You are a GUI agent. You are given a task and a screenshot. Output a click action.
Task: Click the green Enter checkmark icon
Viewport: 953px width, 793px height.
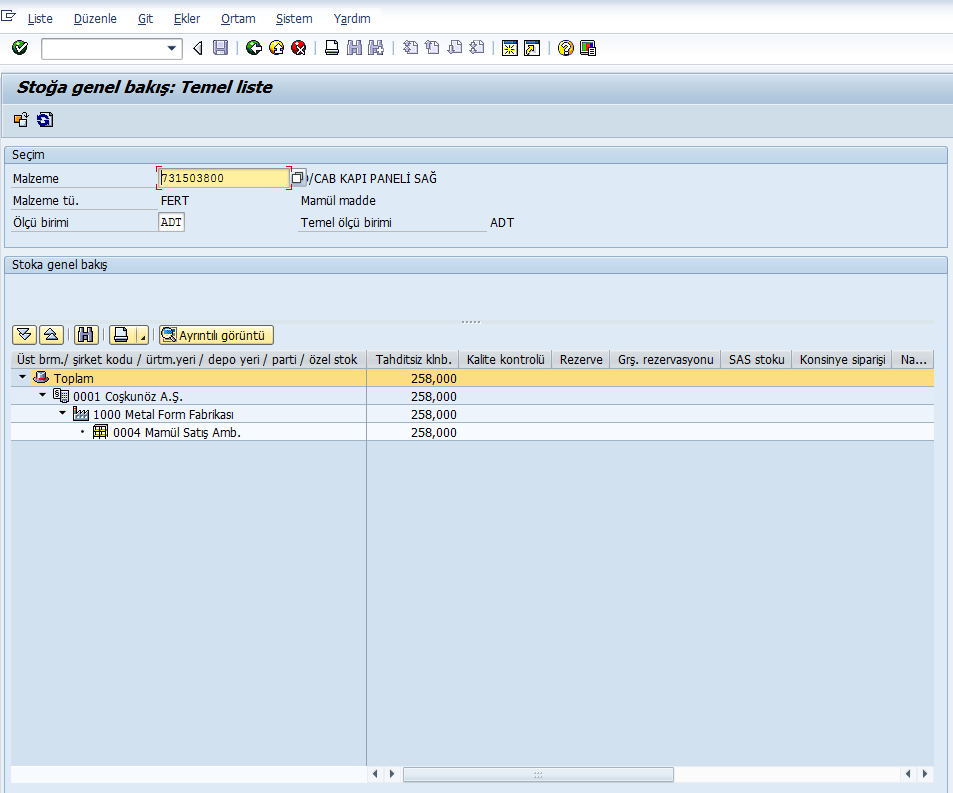20,47
